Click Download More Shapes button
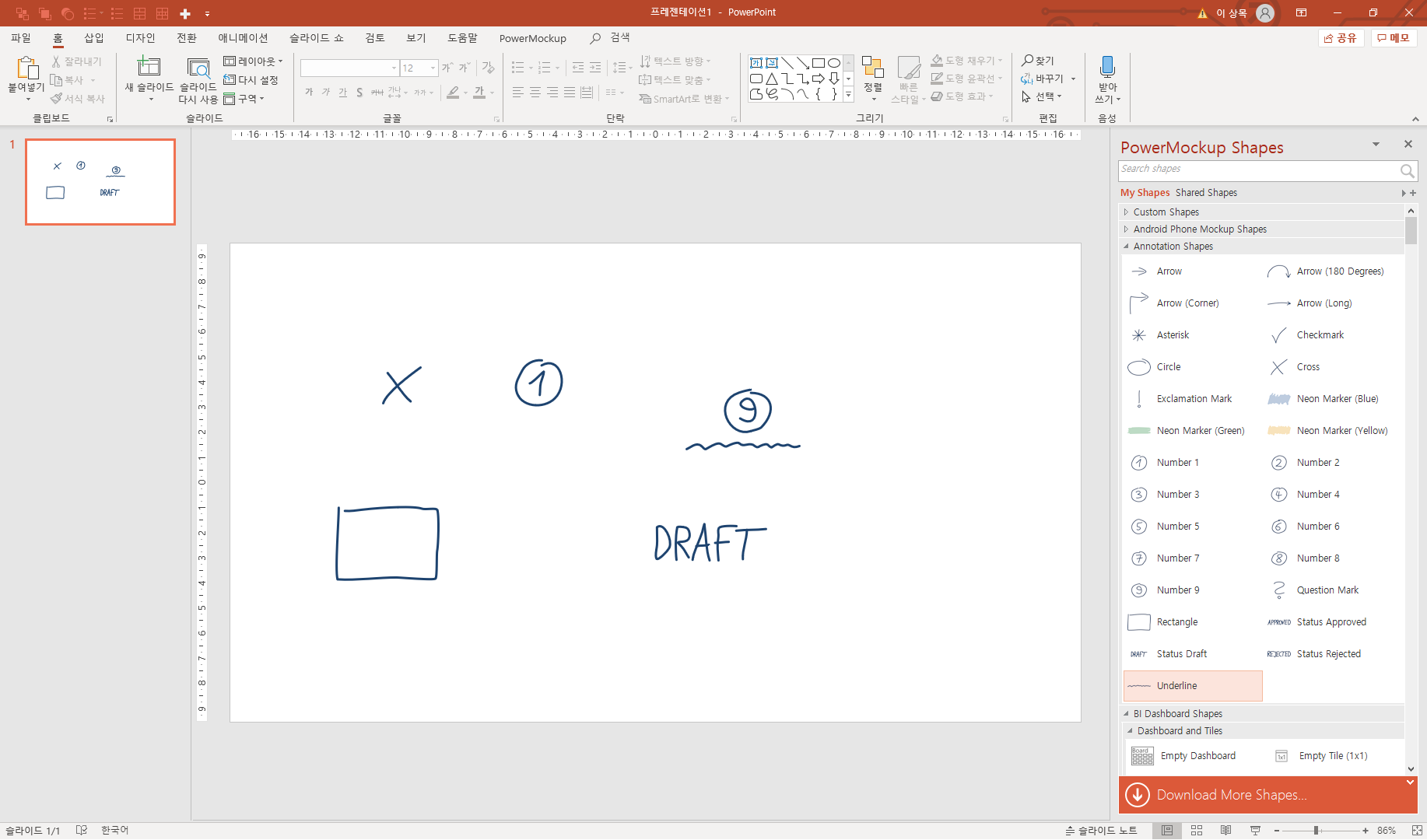The image size is (1427, 840). (1268, 795)
